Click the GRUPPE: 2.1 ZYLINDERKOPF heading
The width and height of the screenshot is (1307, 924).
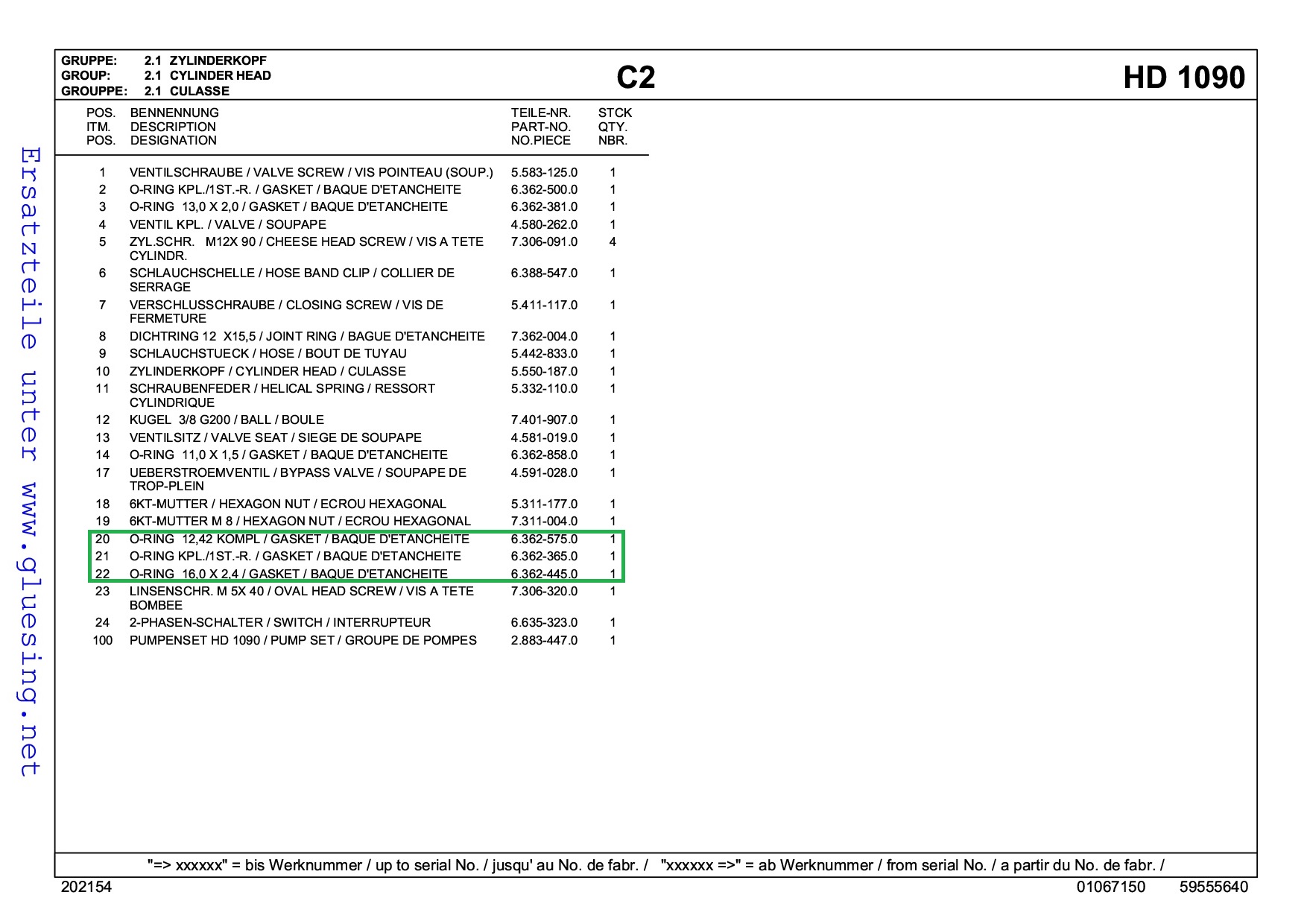click(x=164, y=60)
